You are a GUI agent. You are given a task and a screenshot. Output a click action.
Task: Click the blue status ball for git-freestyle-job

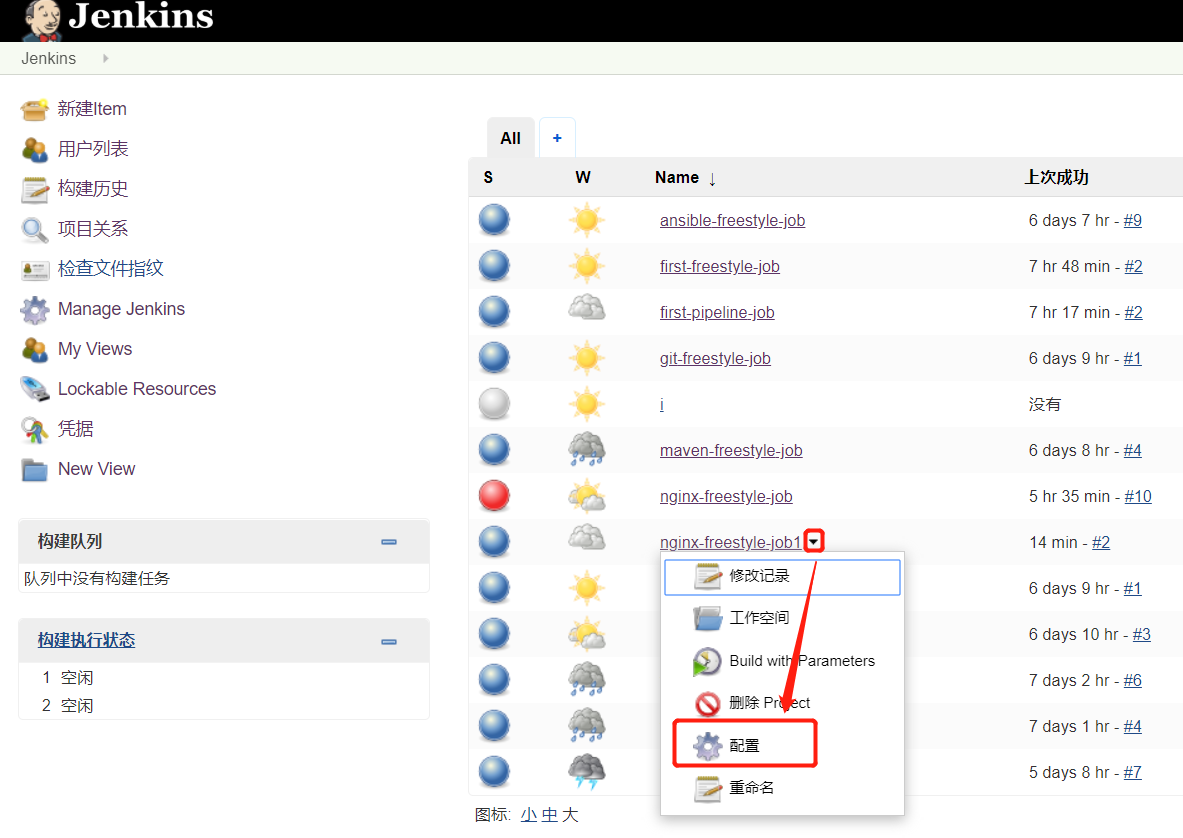[494, 358]
